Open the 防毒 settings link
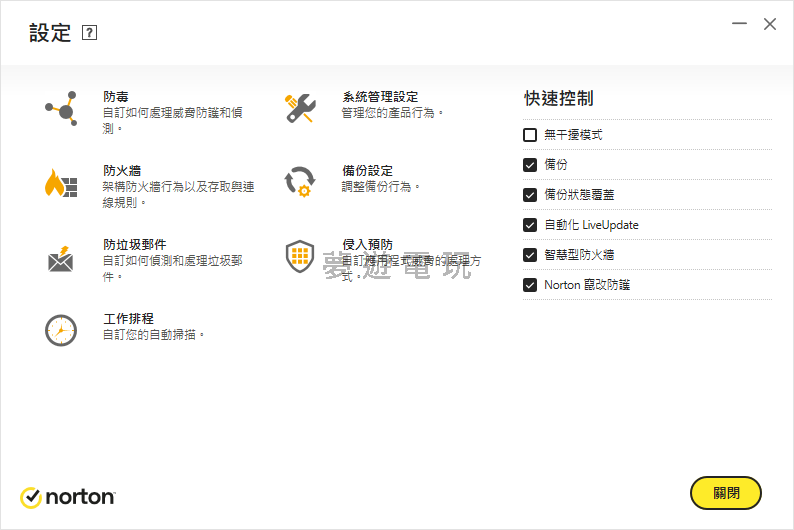 click(116, 96)
